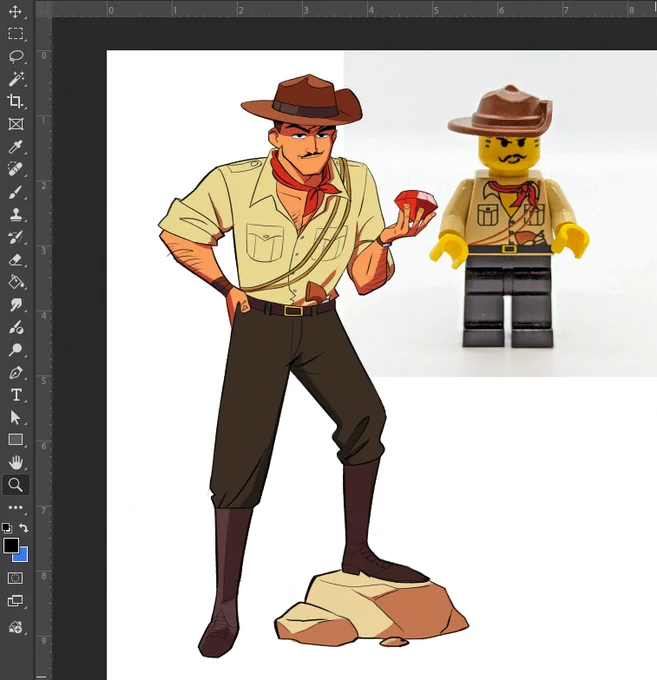Select the Hand tool
This screenshot has height=680, width=657.
[16, 462]
